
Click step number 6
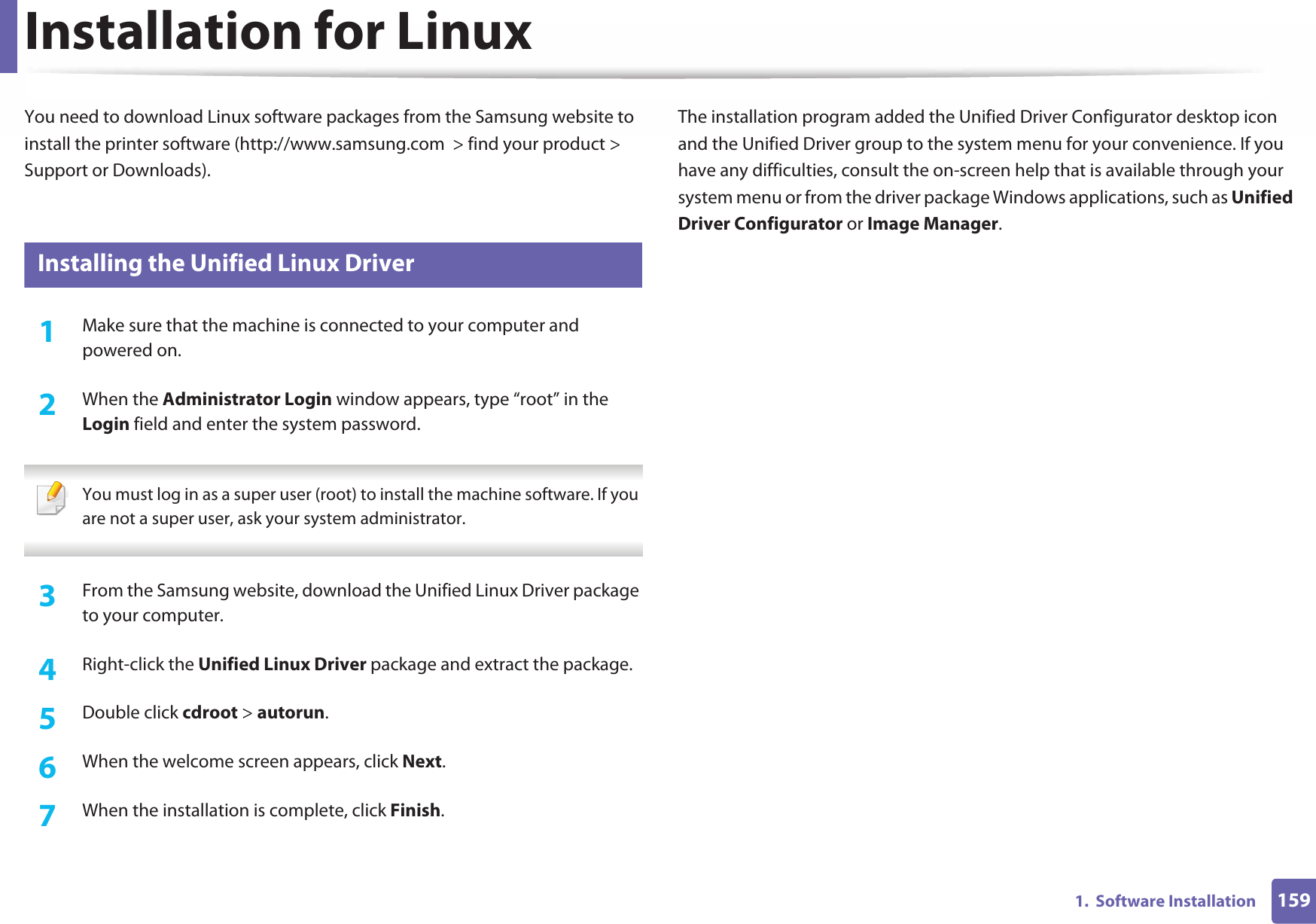pos(47,767)
